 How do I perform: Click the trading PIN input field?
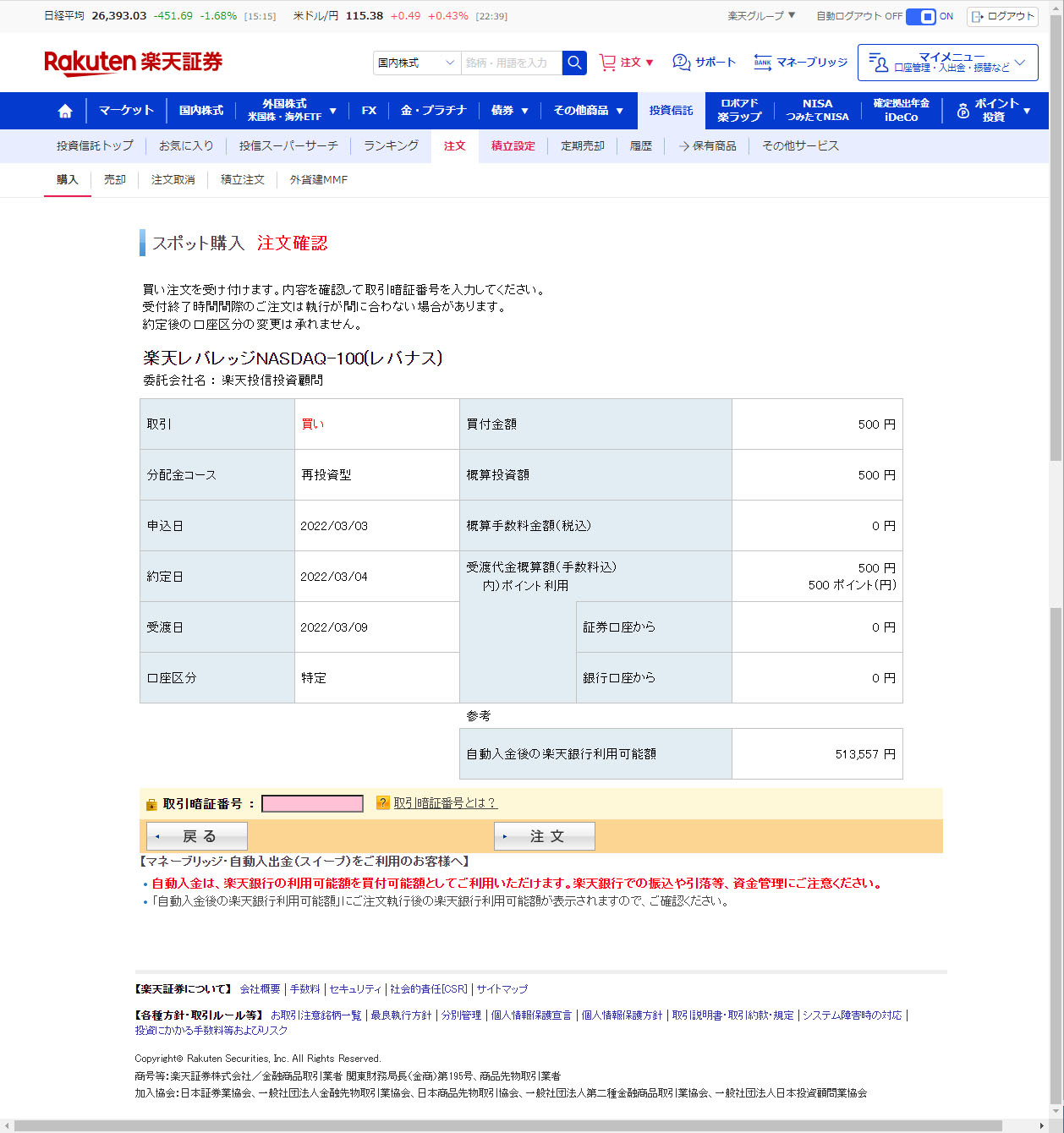click(312, 804)
